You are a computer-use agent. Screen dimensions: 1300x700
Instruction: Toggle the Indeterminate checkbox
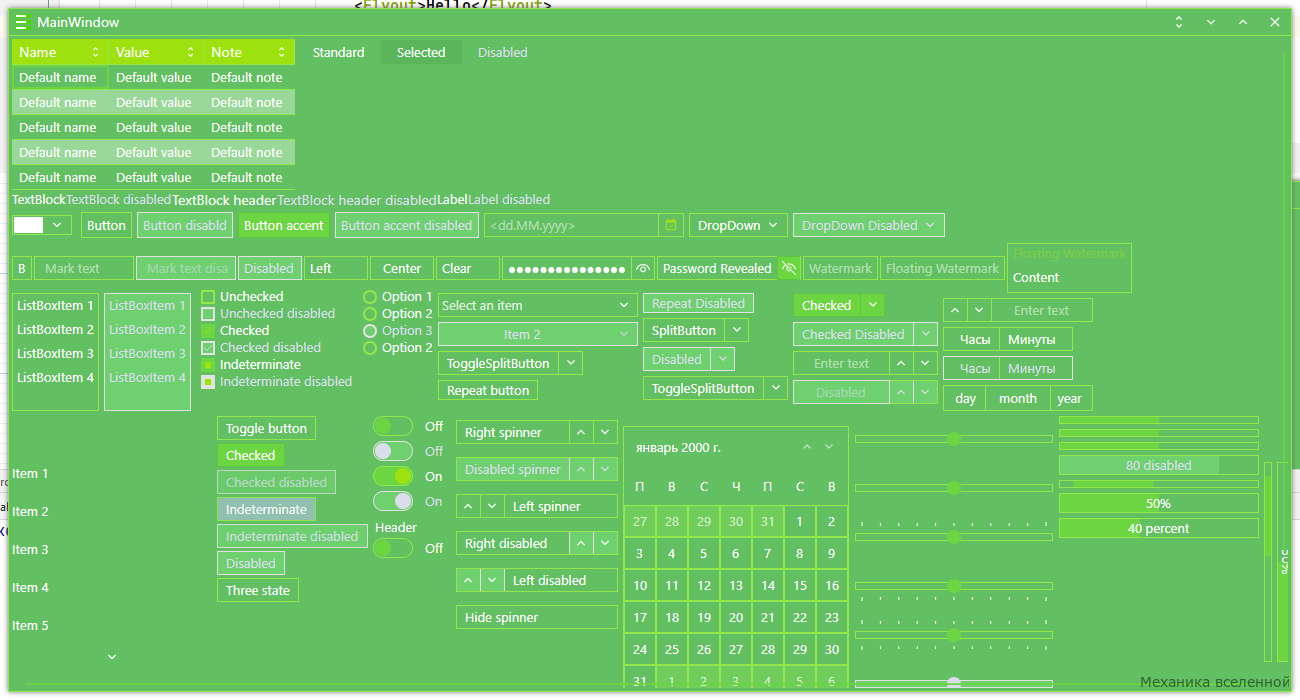(x=208, y=365)
